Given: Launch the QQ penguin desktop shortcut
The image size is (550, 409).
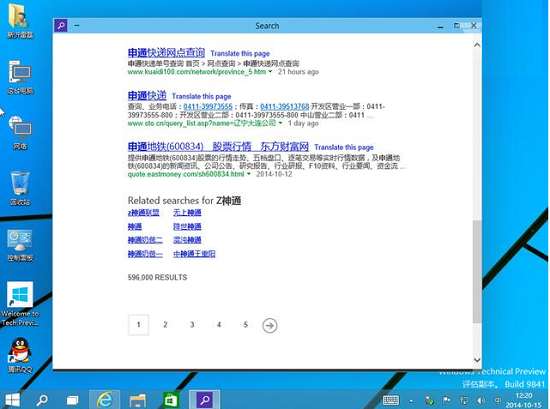Looking at the screenshot, I should (x=20, y=355).
